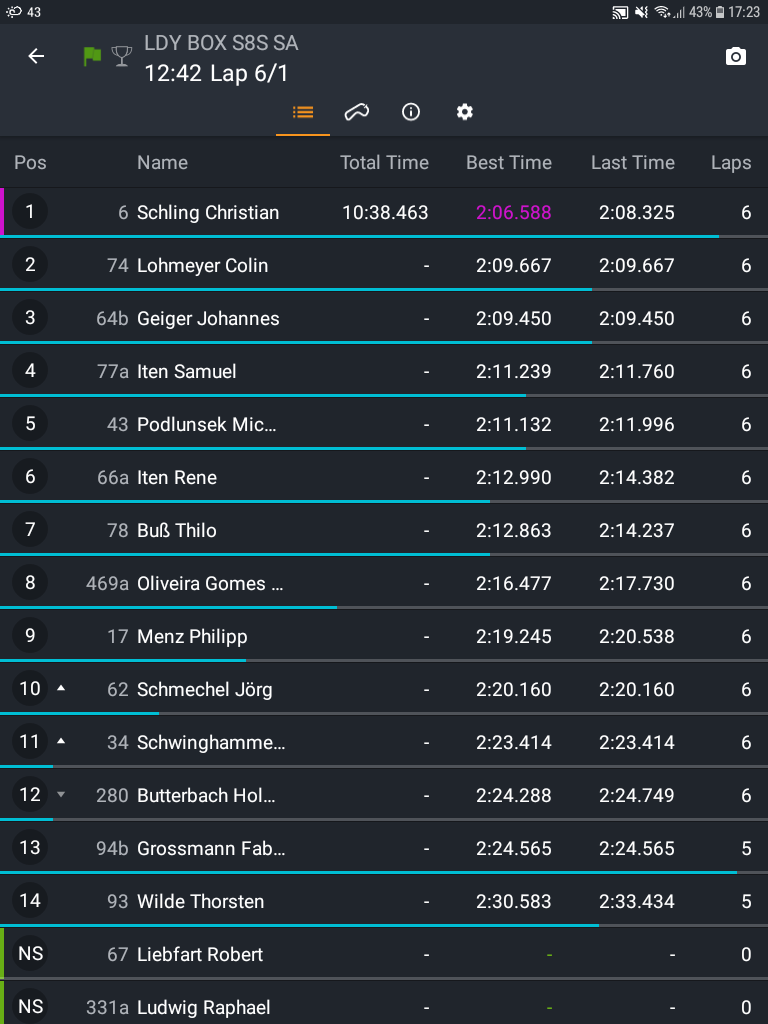Open the track map tab icon
The image size is (768, 1024).
click(x=357, y=112)
